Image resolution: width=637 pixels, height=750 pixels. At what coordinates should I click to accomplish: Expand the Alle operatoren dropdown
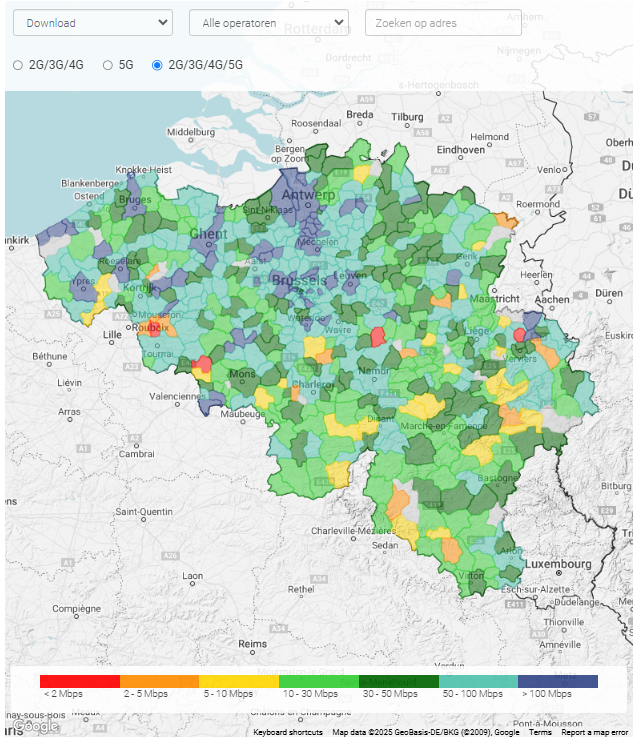click(x=268, y=23)
